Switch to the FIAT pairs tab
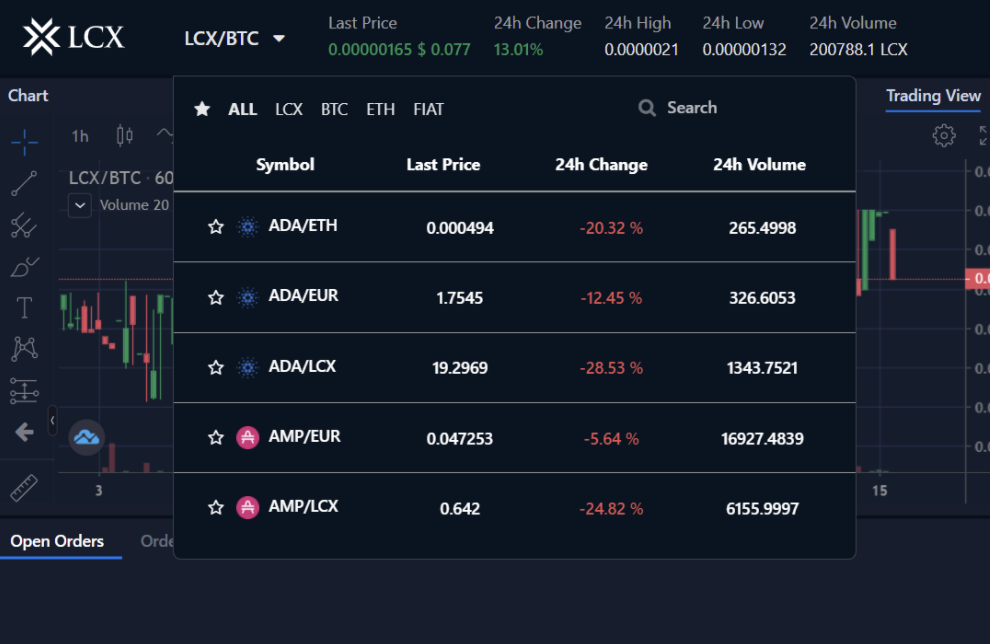990x644 pixels. coord(428,109)
